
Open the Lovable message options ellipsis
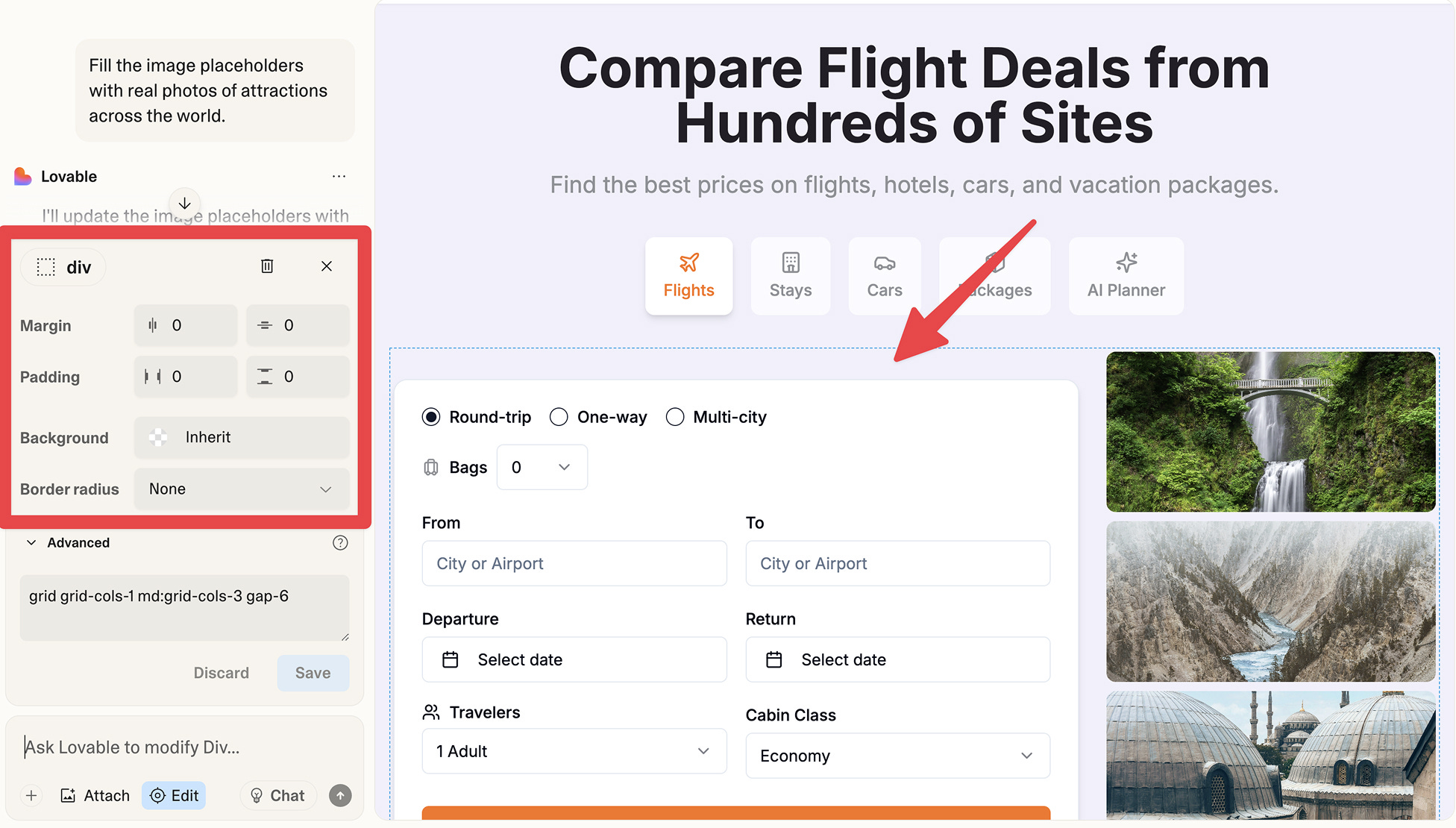click(x=339, y=177)
